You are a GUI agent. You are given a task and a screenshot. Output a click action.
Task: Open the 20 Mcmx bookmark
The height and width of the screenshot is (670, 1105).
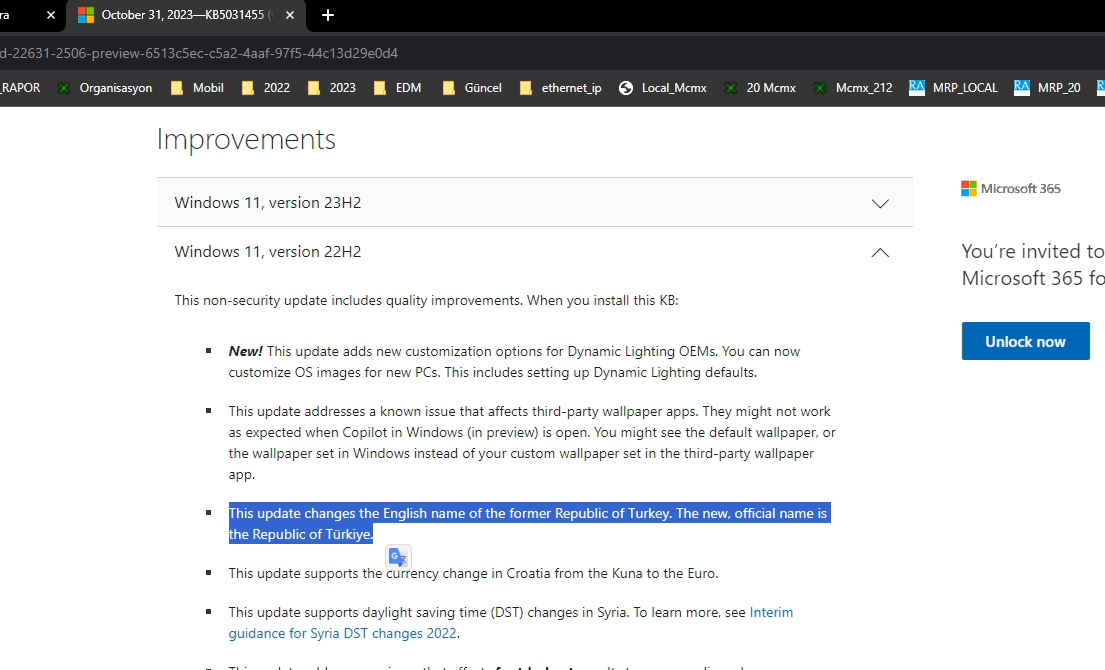click(760, 88)
